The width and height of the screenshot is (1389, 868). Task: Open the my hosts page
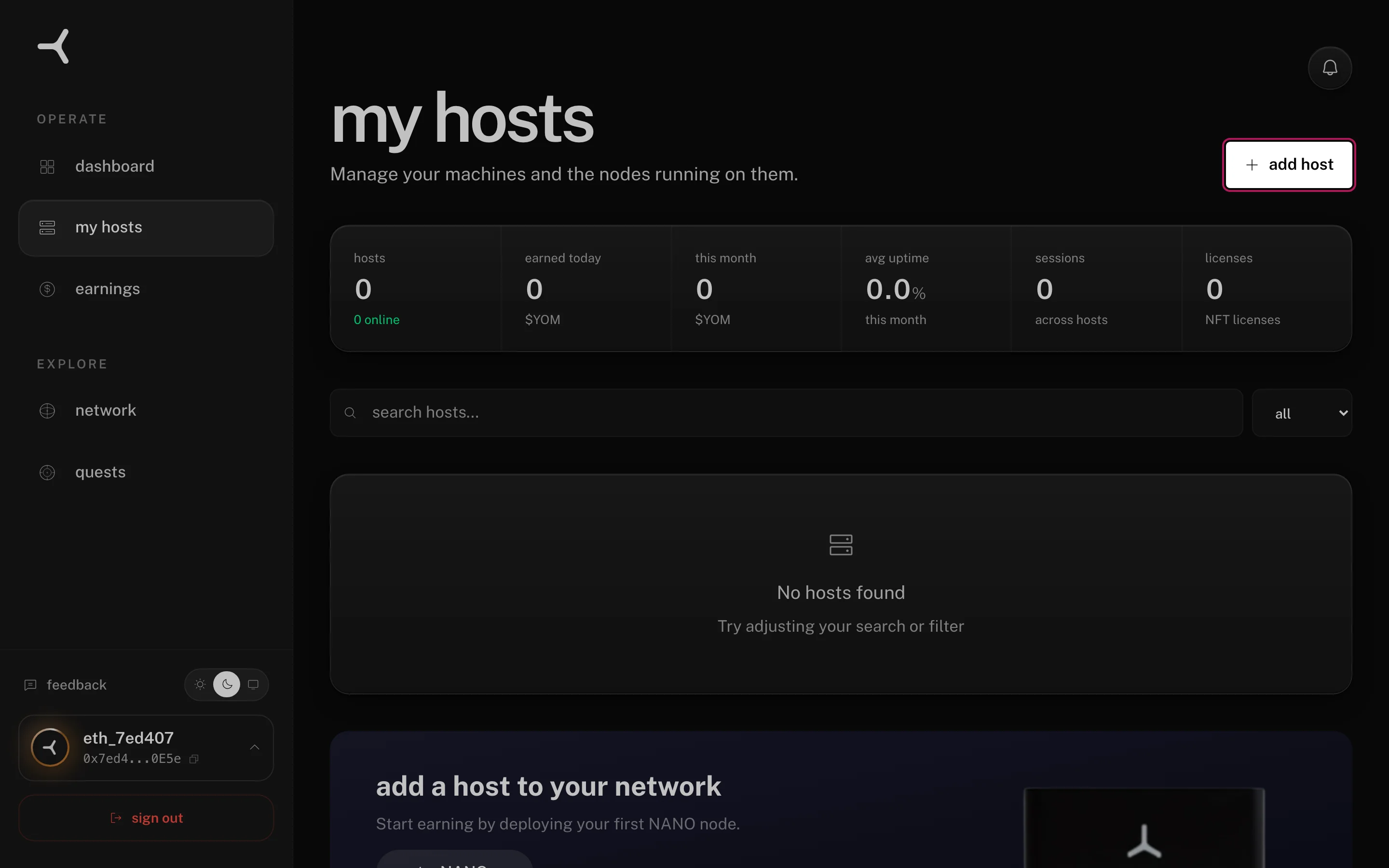146,228
